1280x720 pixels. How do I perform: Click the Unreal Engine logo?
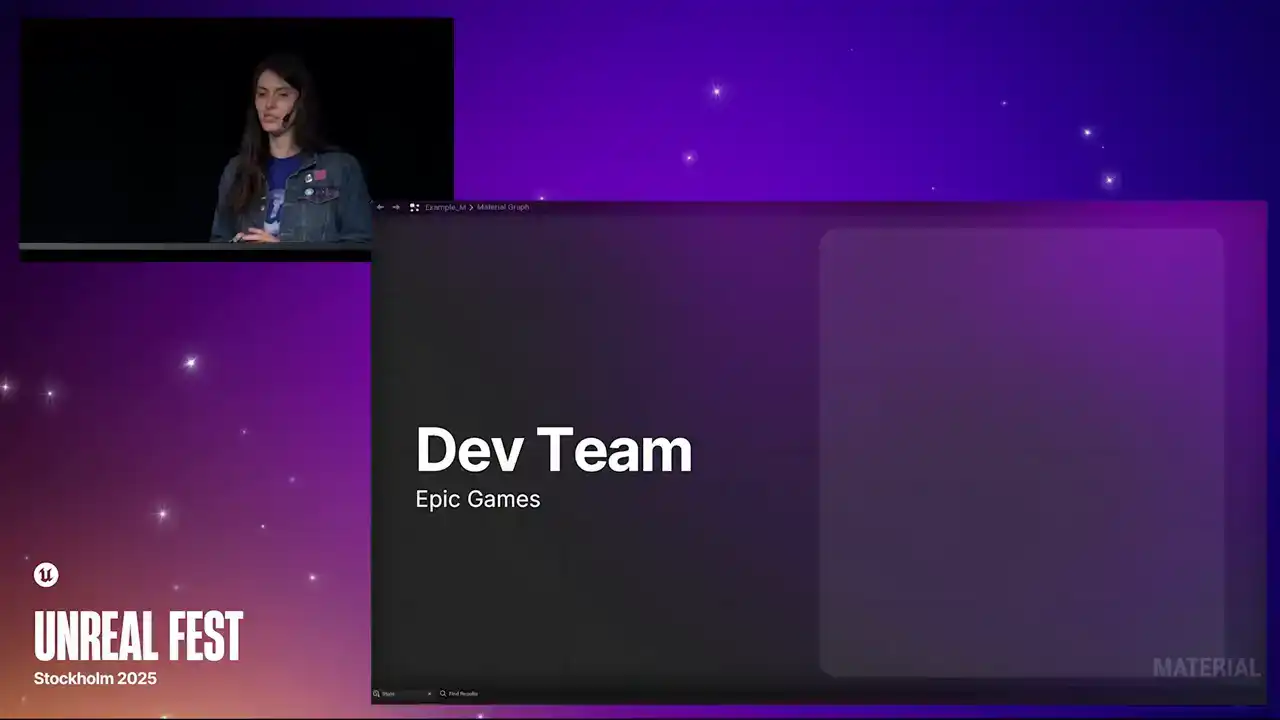coord(46,575)
